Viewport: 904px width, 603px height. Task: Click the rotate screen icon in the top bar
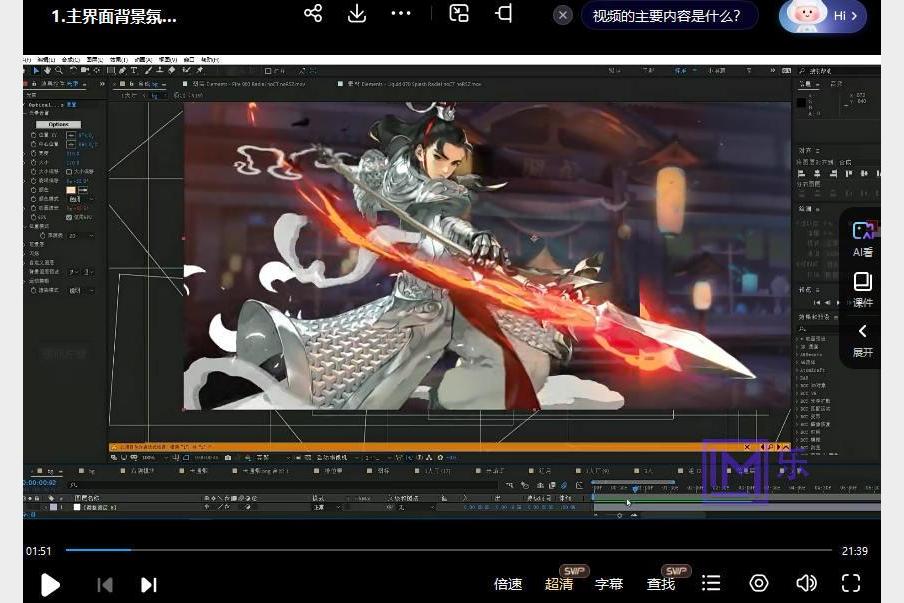(504, 13)
